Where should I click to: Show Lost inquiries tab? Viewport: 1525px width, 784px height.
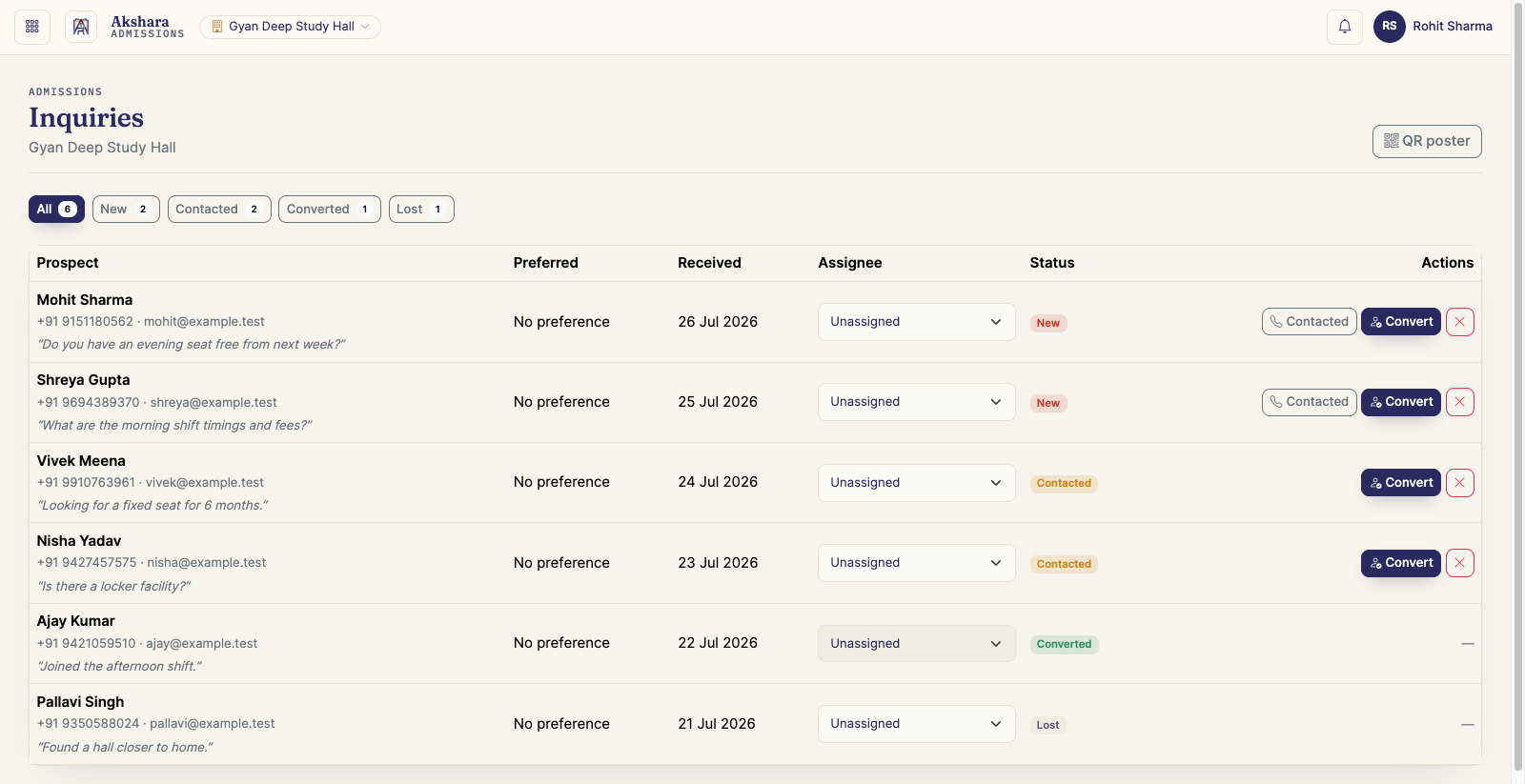[421, 209]
